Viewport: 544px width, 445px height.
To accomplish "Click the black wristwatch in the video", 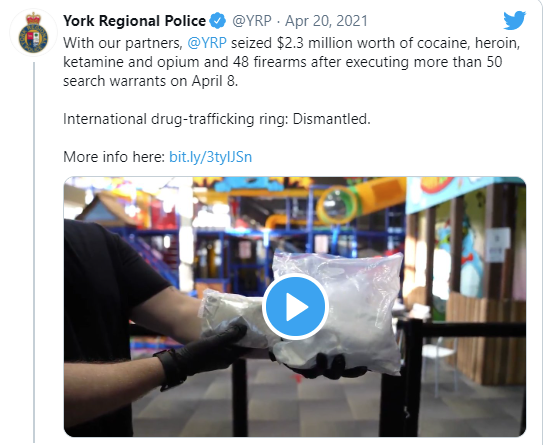I will click(x=168, y=370).
